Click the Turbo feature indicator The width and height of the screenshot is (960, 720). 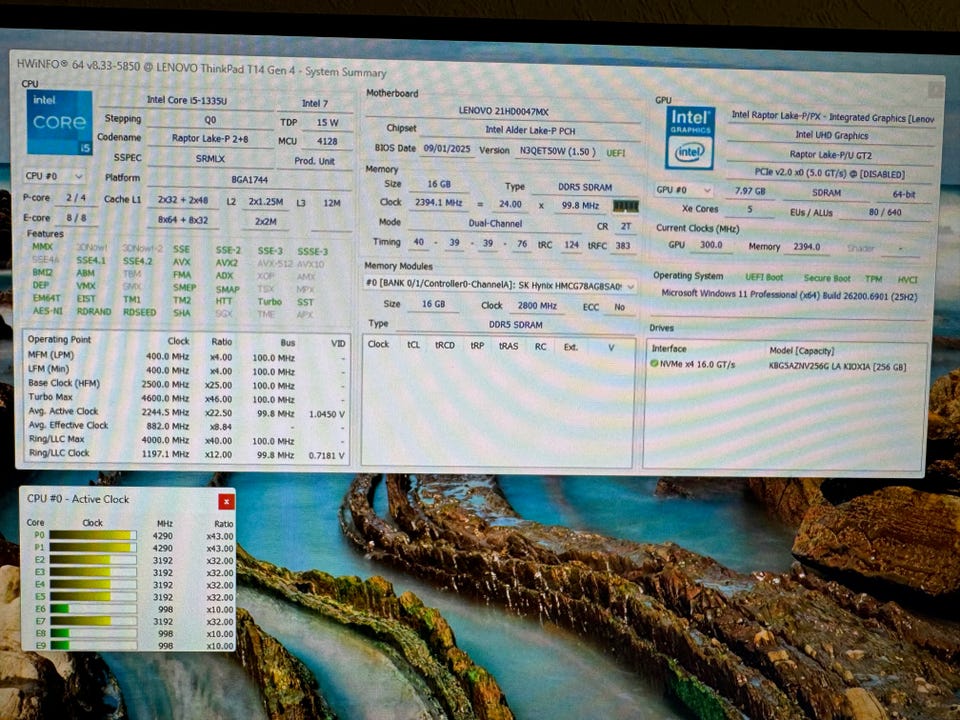(269, 301)
